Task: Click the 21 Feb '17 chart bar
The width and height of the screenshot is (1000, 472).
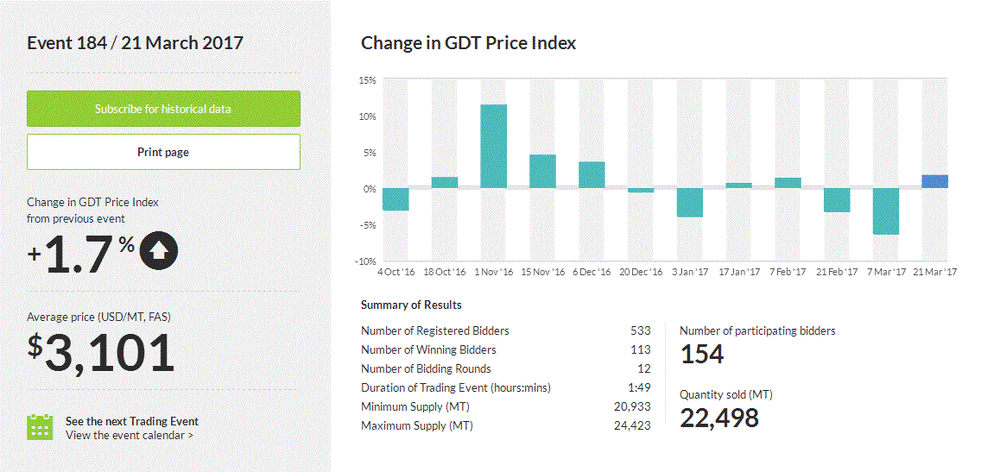Action: 836,200
